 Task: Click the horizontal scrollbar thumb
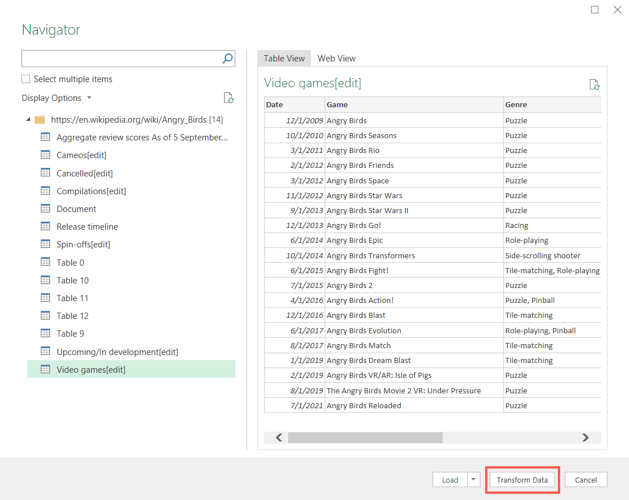point(365,437)
